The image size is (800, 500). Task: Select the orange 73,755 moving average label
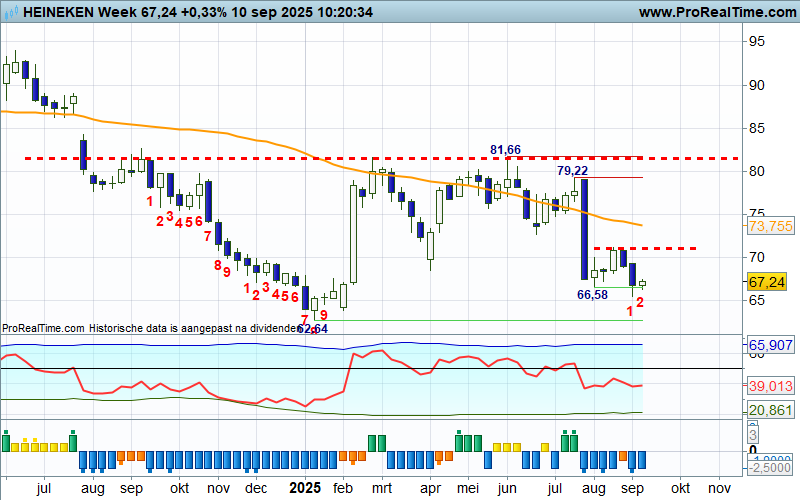pyautogui.click(x=770, y=227)
